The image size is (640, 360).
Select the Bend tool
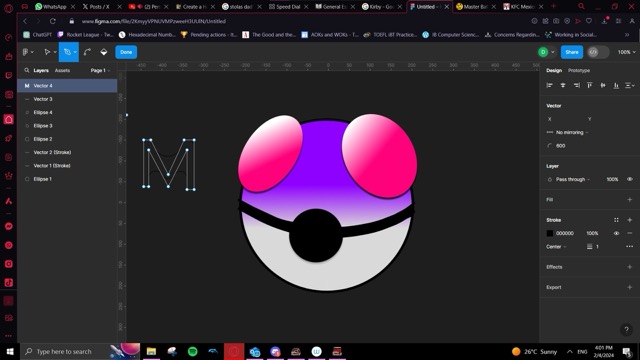tap(87, 52)
